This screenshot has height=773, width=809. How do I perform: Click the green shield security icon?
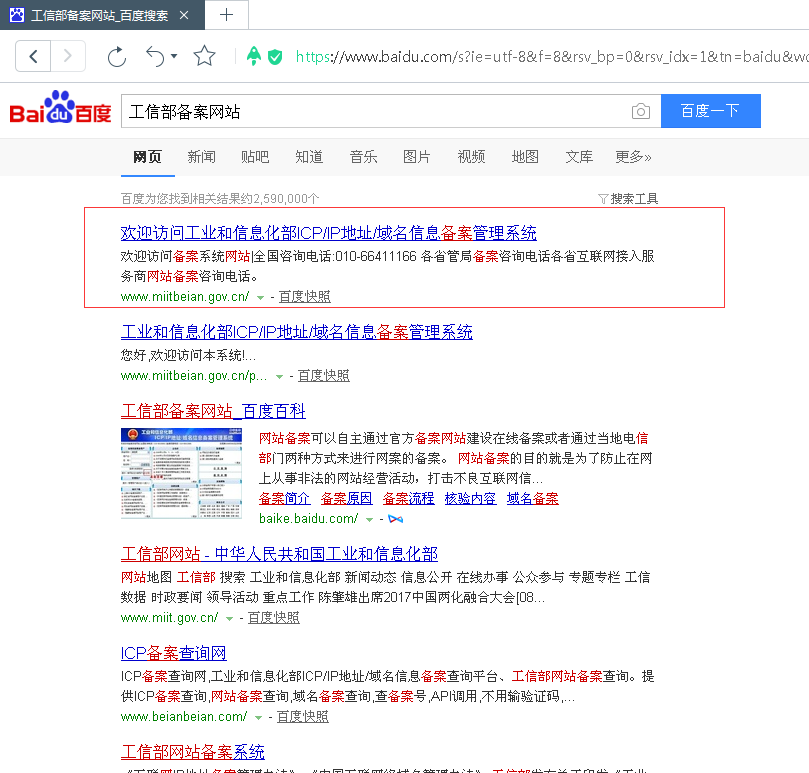[275, 57]
